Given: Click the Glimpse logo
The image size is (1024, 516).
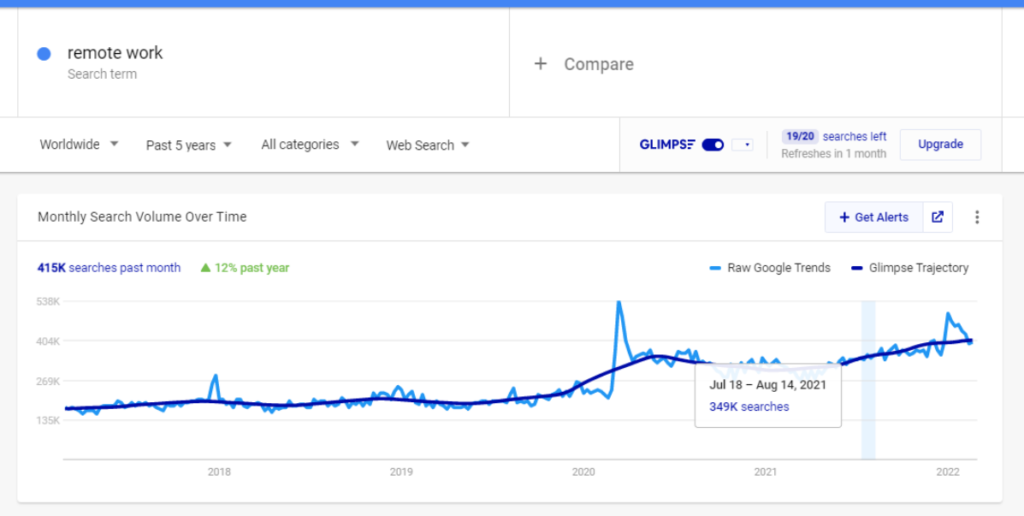Looking at the screenshot, I should coord(667,144).
